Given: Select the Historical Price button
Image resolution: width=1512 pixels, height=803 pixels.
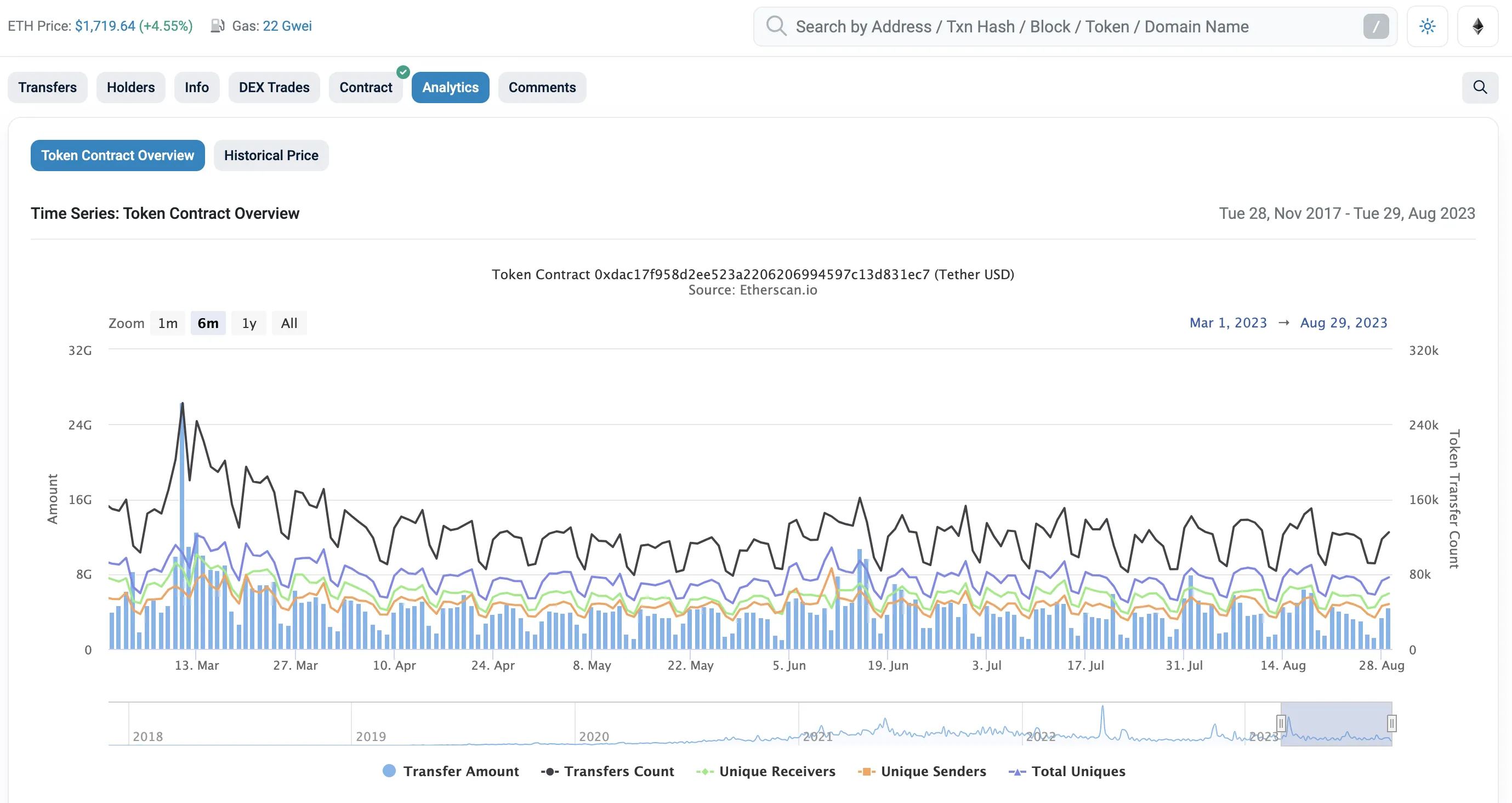Looking at the screenshot, I should coord(271,154).
